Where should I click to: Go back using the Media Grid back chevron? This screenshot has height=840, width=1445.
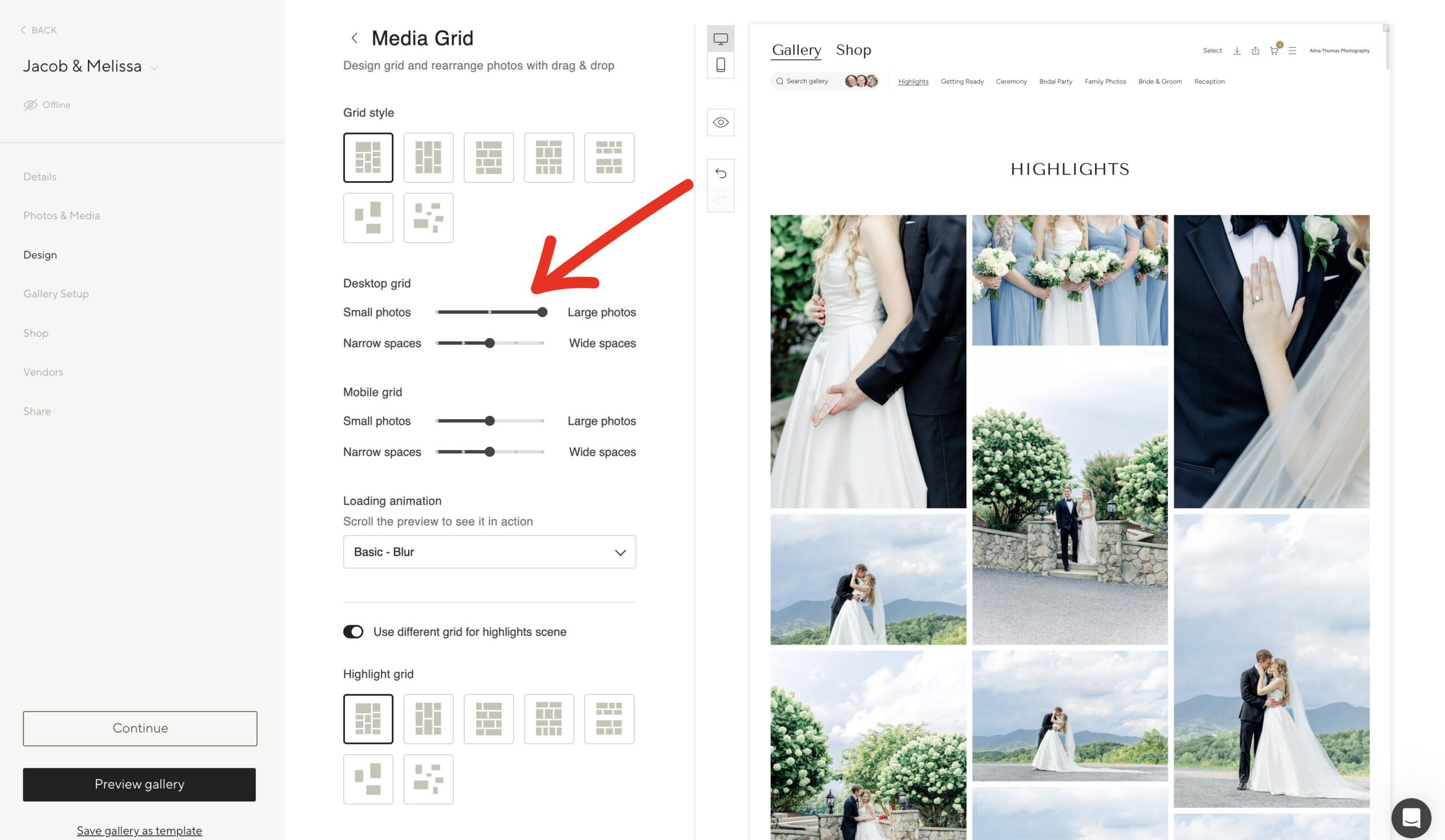354,38
